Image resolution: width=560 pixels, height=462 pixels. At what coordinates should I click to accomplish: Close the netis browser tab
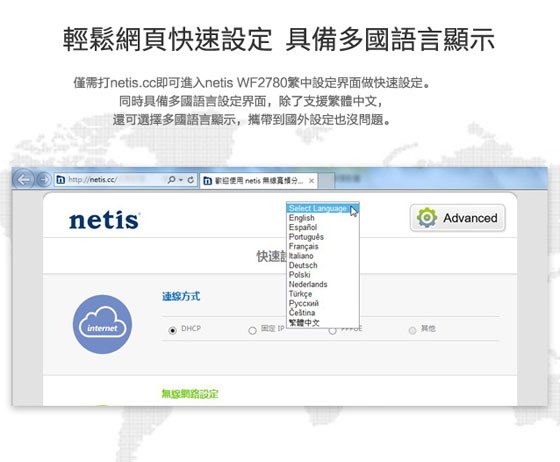(x=311, y=181)
